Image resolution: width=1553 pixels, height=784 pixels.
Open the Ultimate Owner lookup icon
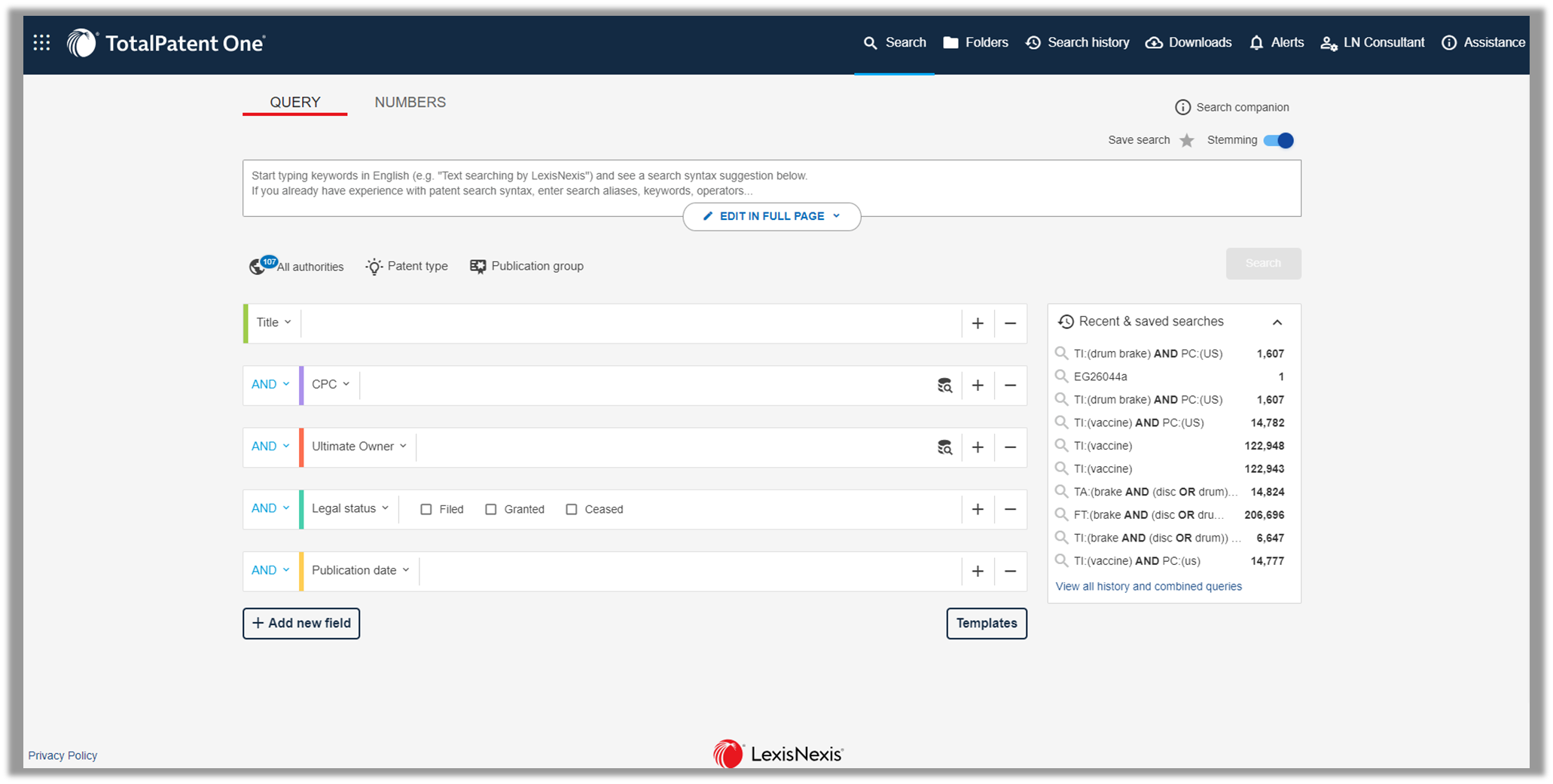click(x=944, y=447)
